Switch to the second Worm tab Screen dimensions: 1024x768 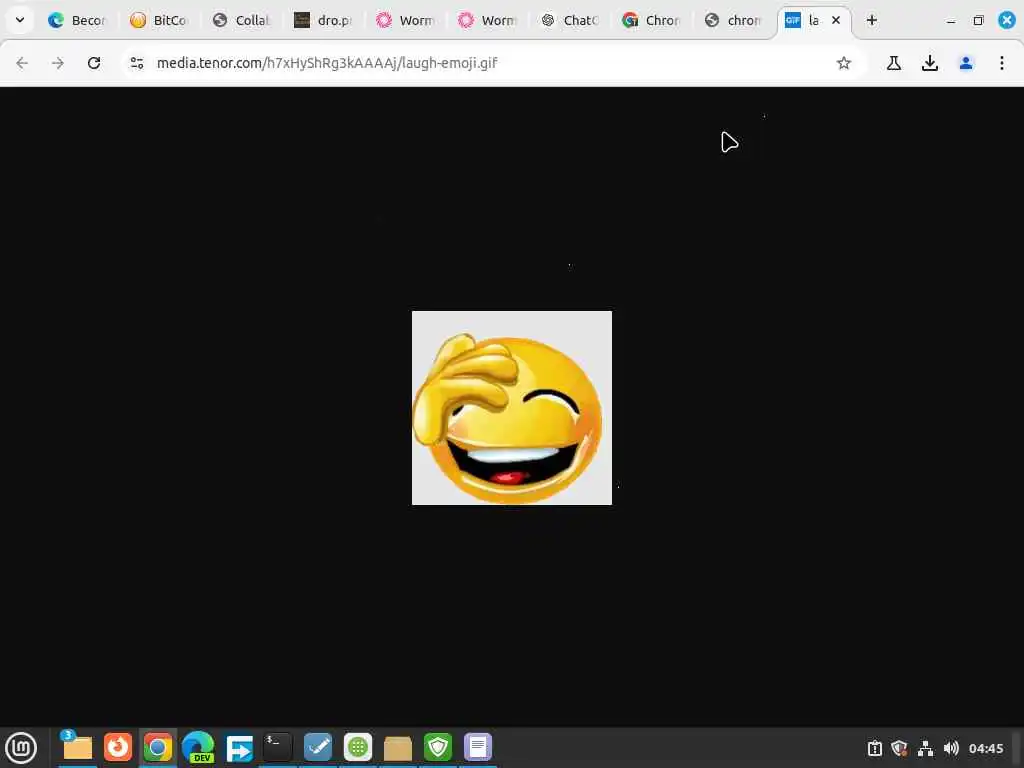(x=487, y=20)
